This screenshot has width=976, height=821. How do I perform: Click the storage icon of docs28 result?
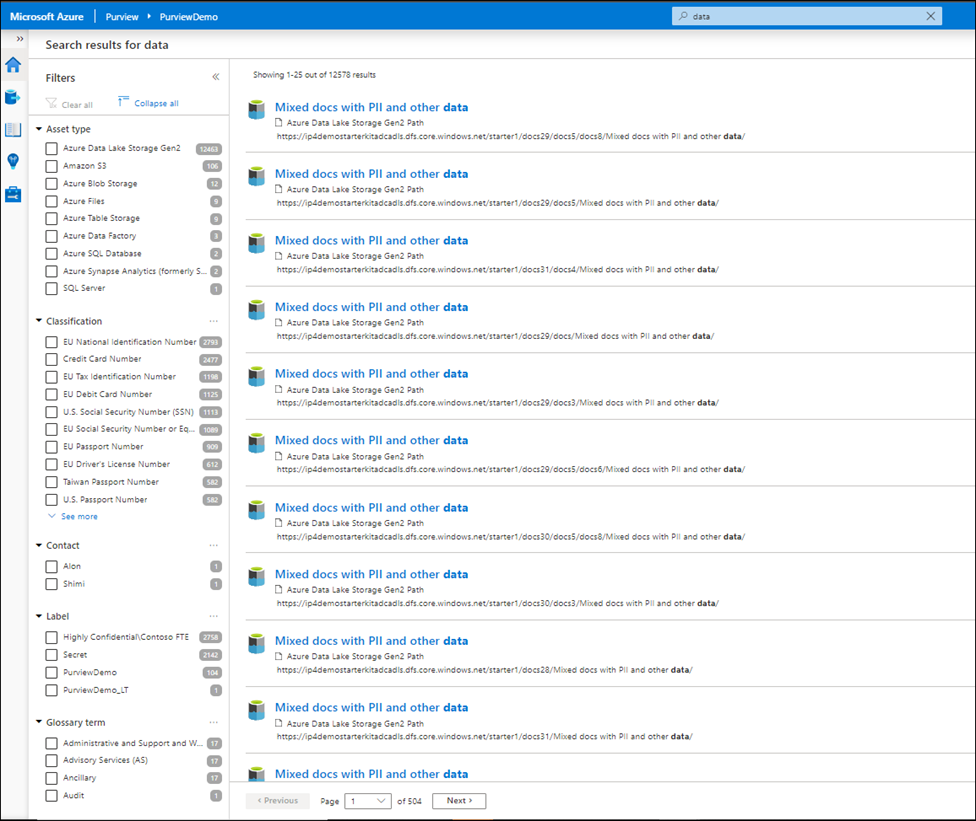(256, 643)
